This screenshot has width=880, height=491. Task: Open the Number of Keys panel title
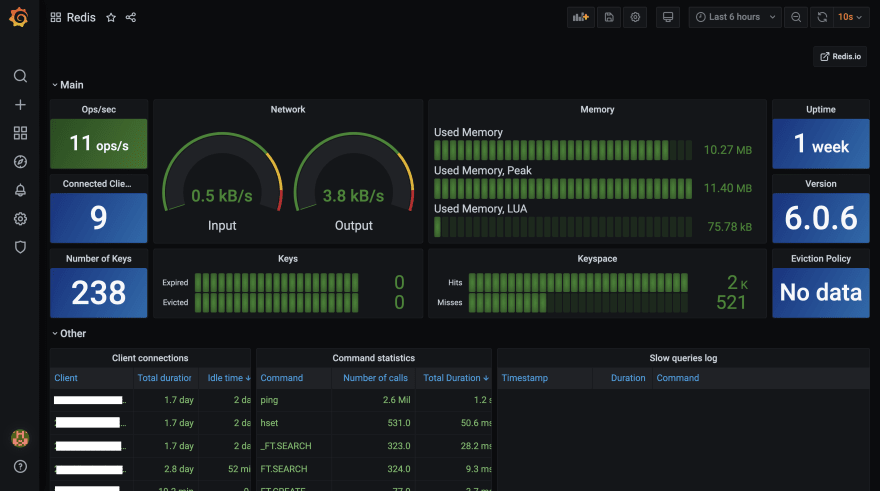click(99, 259)
